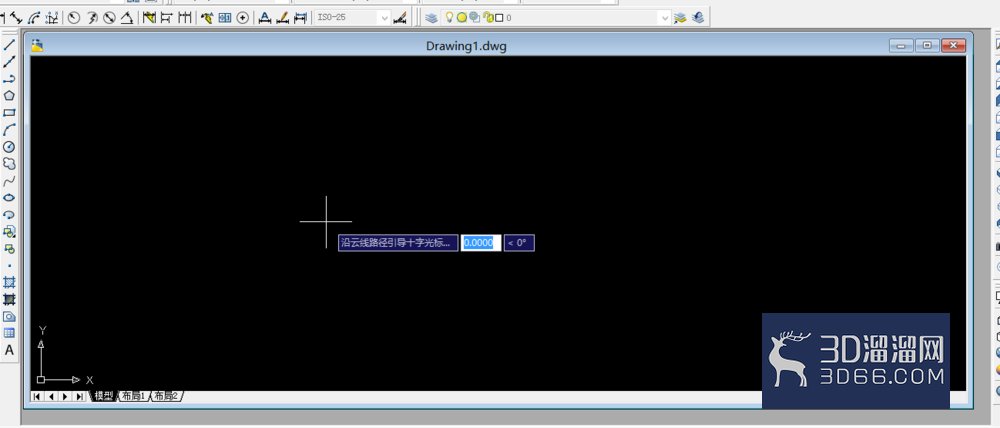The image size is (1000, 428).
Task: Activate Quick Dimension tool
Action: click(149, 18)
